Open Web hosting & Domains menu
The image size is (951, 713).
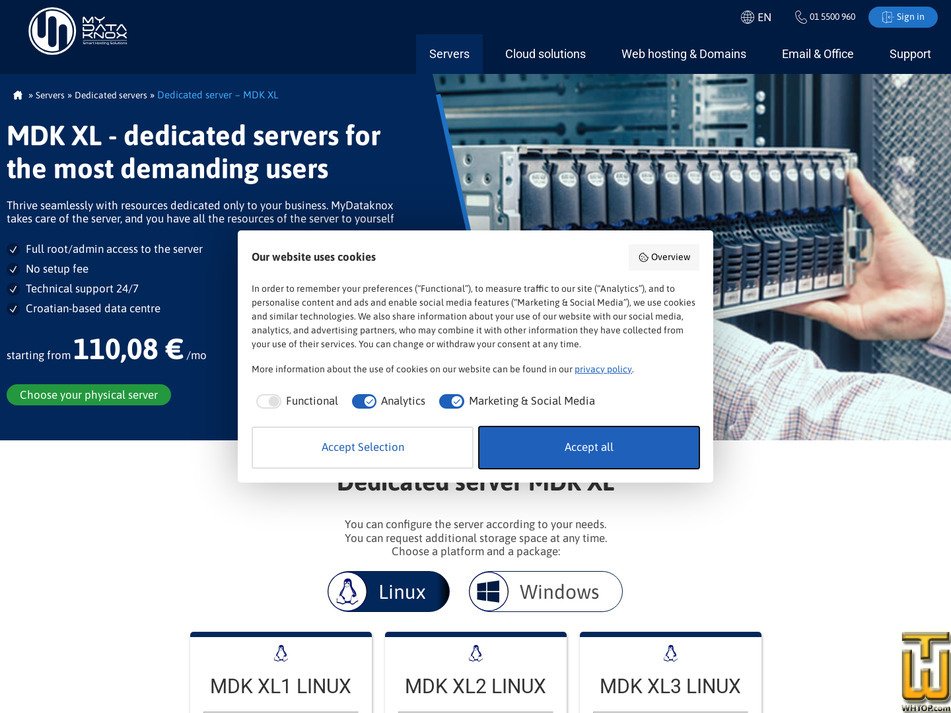click(x=684, y=54)
